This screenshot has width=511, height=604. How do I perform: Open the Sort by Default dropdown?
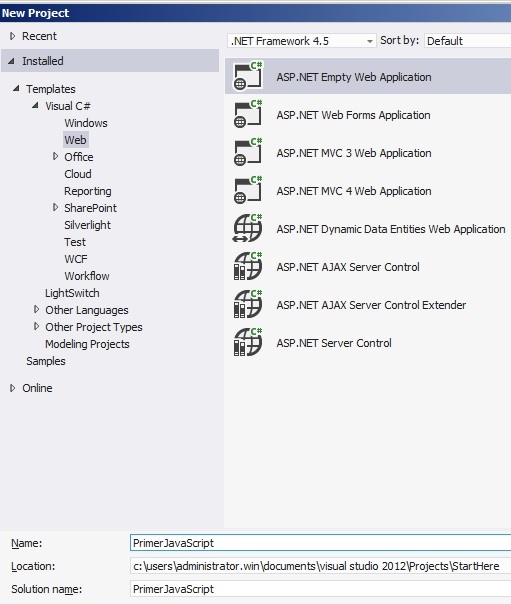[467, 41]
